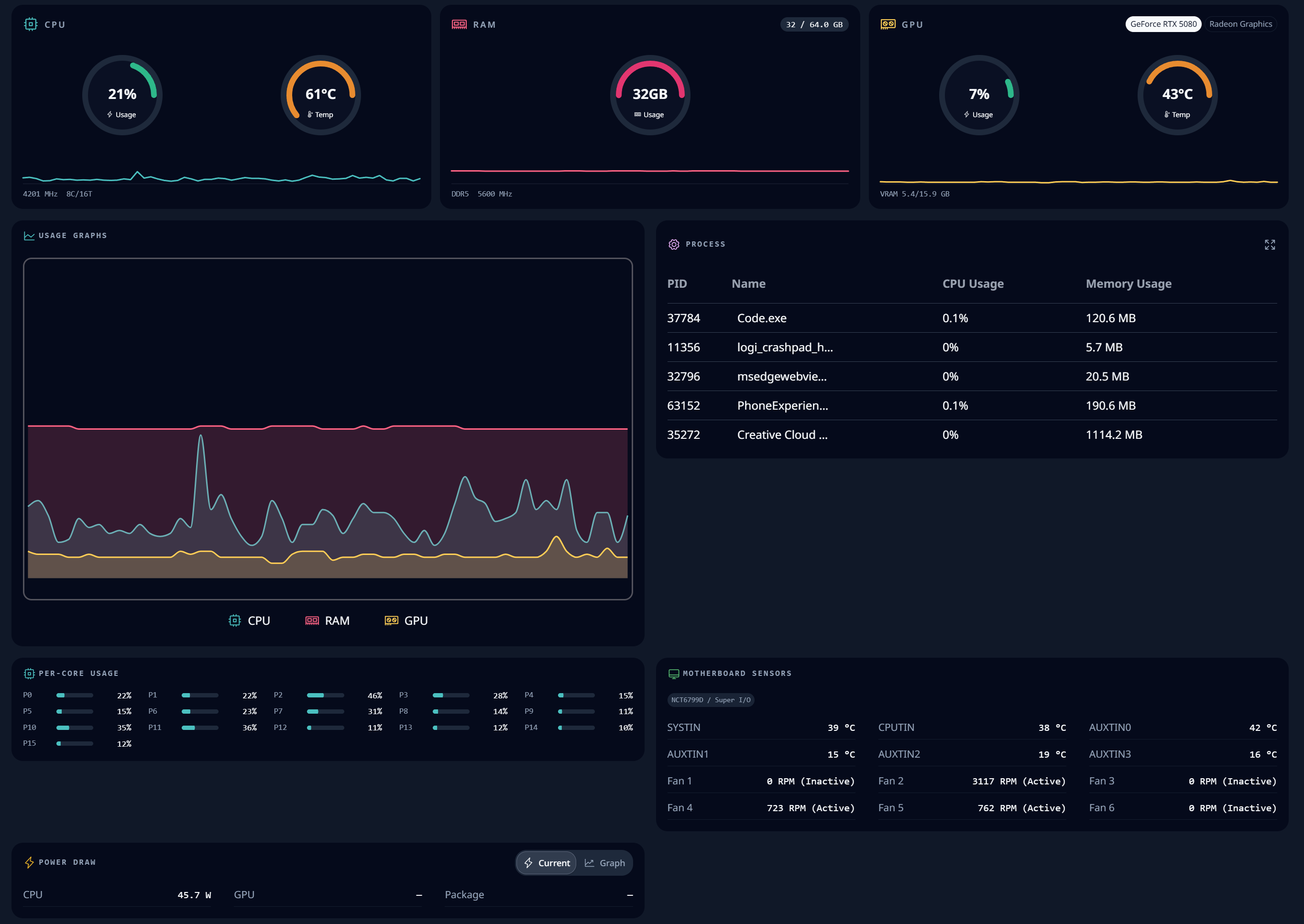Toggle the GPU series in the usage graph legend
Viewport: 1304px width, 924px height.
406,620
